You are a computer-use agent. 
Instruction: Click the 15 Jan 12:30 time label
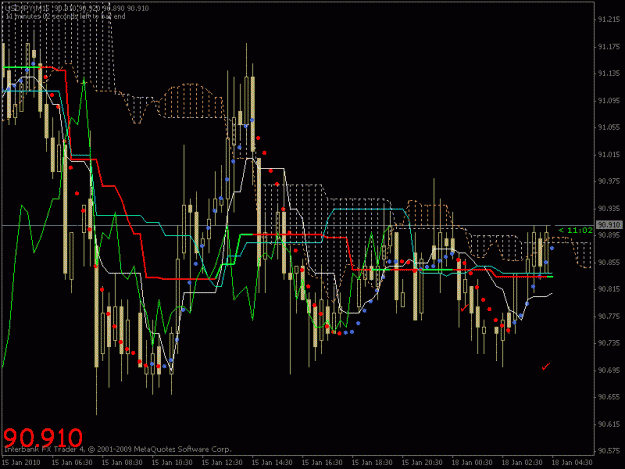222,463
